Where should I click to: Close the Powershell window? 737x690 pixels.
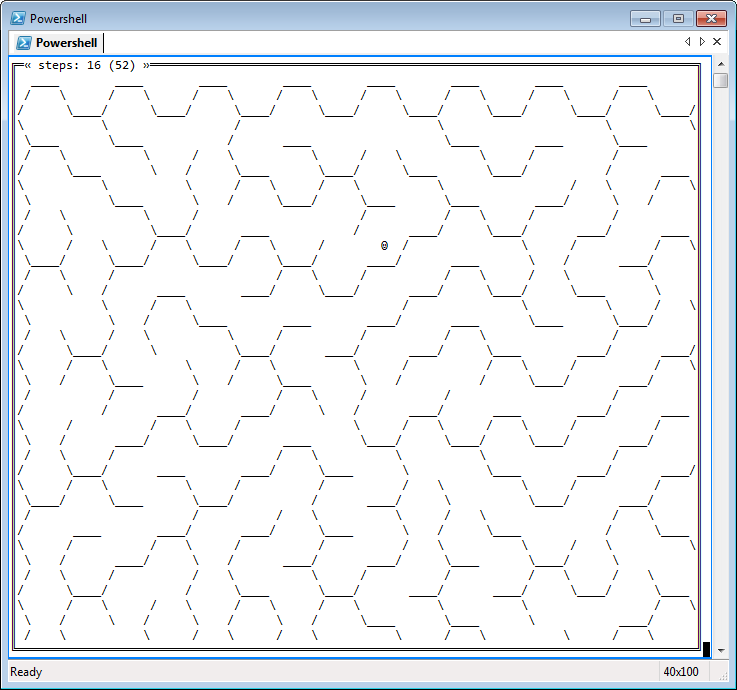point(711,18)
